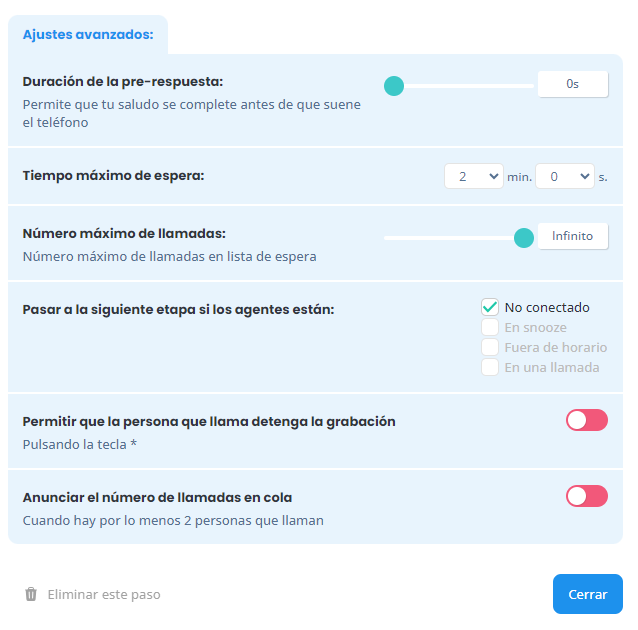The width and height of the screenshot is (638, 630).
Task: Click the Fuera de horario label text
Action: pyautogui.click(x=556, y=347)
